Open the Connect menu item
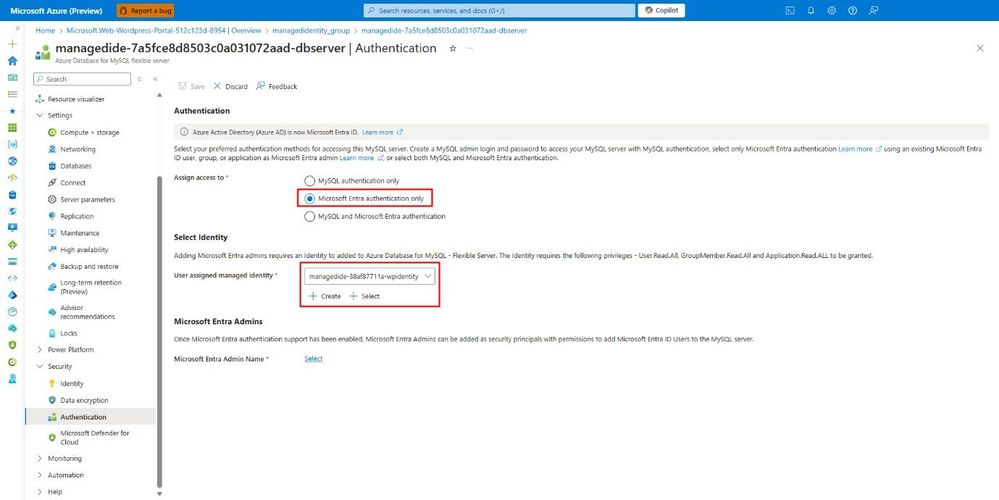999x500 pixels. (73, 183)
